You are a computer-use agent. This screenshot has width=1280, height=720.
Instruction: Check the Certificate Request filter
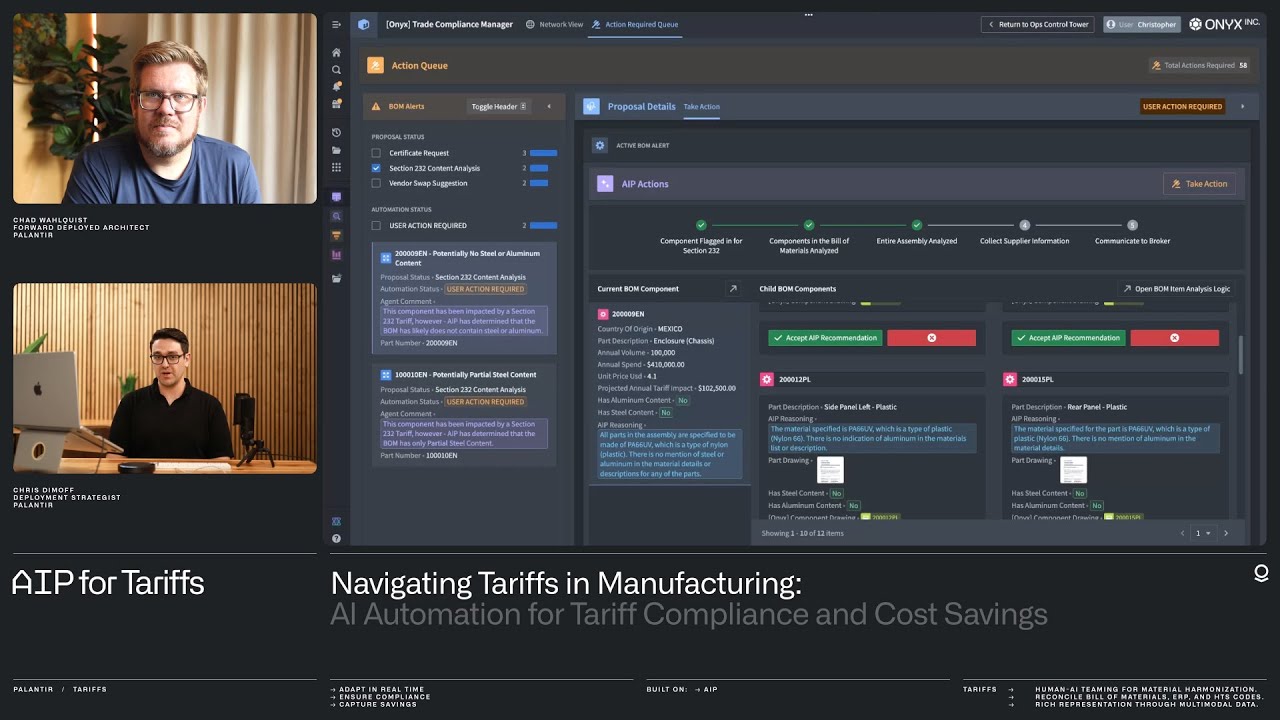(376, 153)
